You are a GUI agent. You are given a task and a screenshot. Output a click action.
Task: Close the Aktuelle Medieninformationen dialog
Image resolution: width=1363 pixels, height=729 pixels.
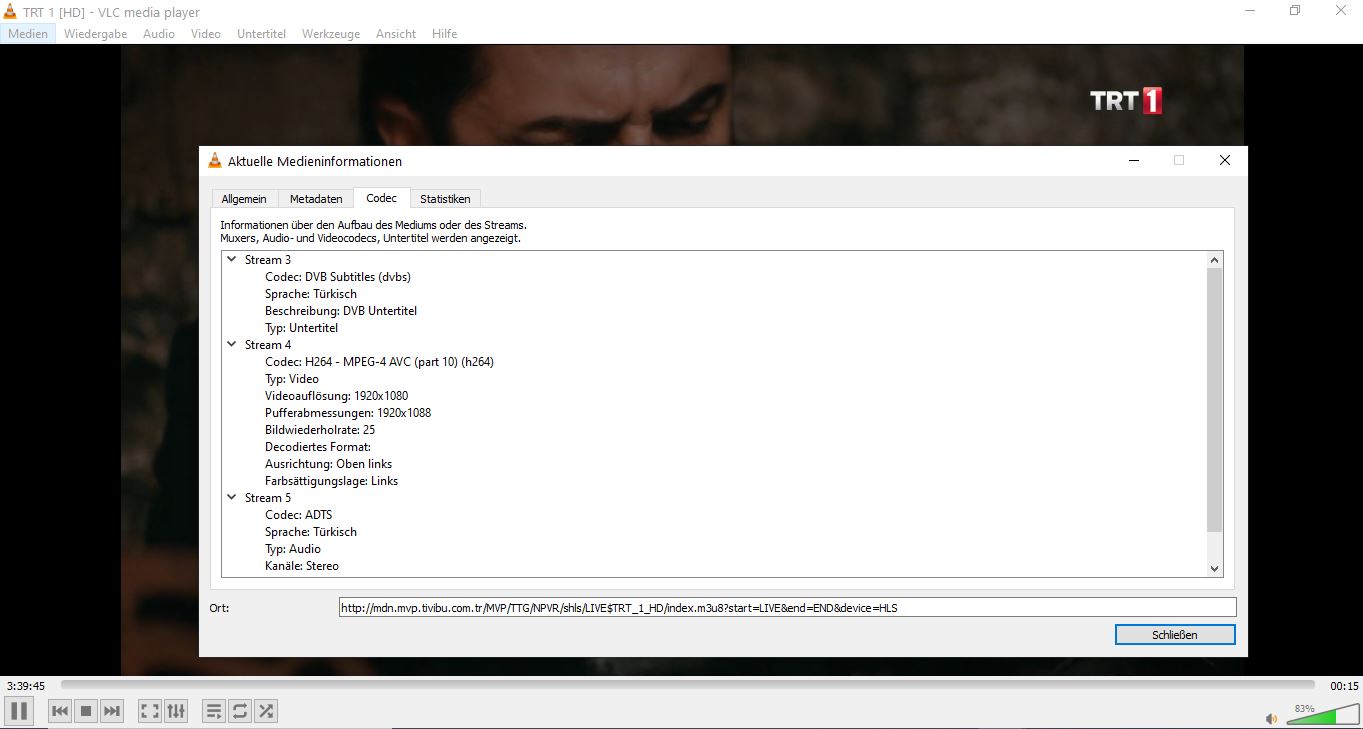(x=1225, y=161)
